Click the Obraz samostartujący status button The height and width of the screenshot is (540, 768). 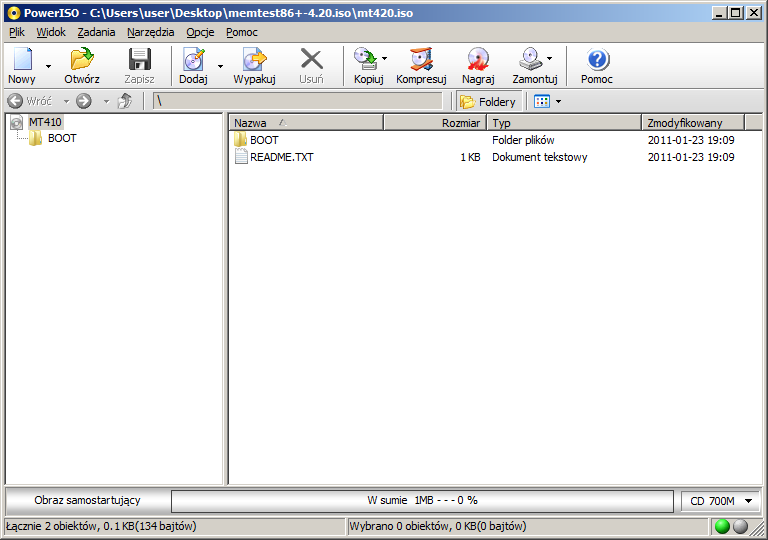(x=87, y=500)
